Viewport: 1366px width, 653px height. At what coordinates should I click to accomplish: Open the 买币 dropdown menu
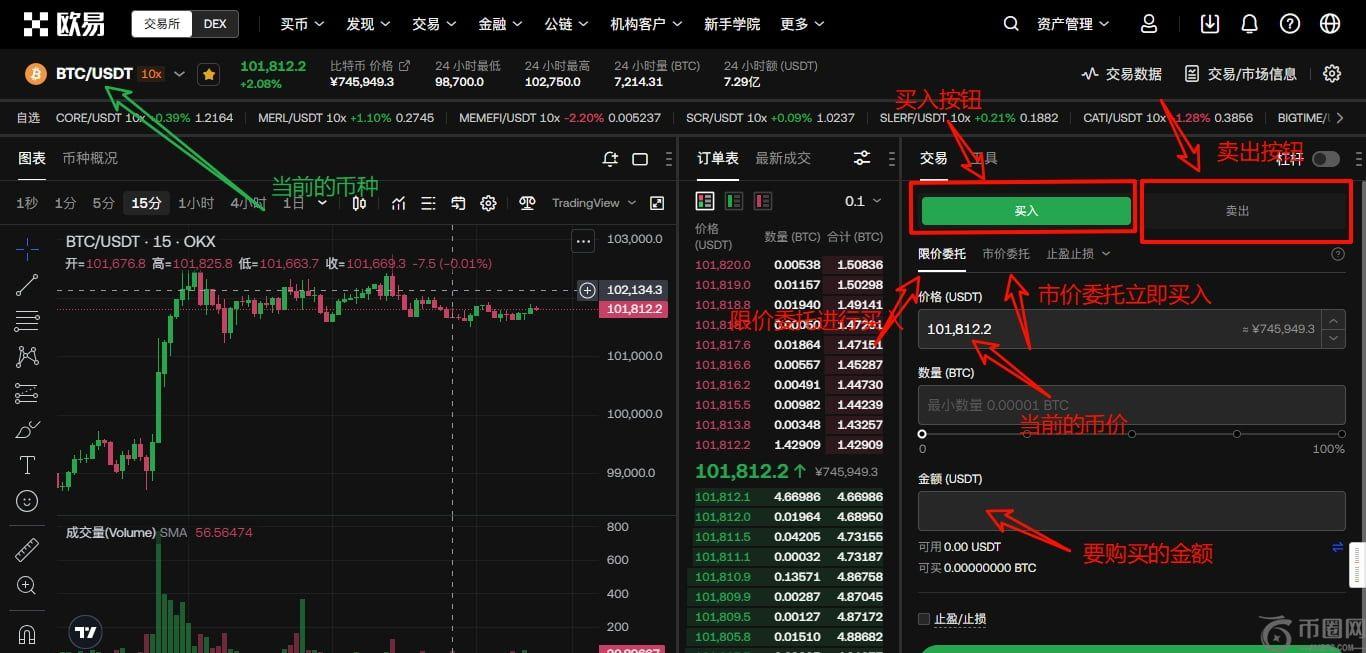(302, 24)
